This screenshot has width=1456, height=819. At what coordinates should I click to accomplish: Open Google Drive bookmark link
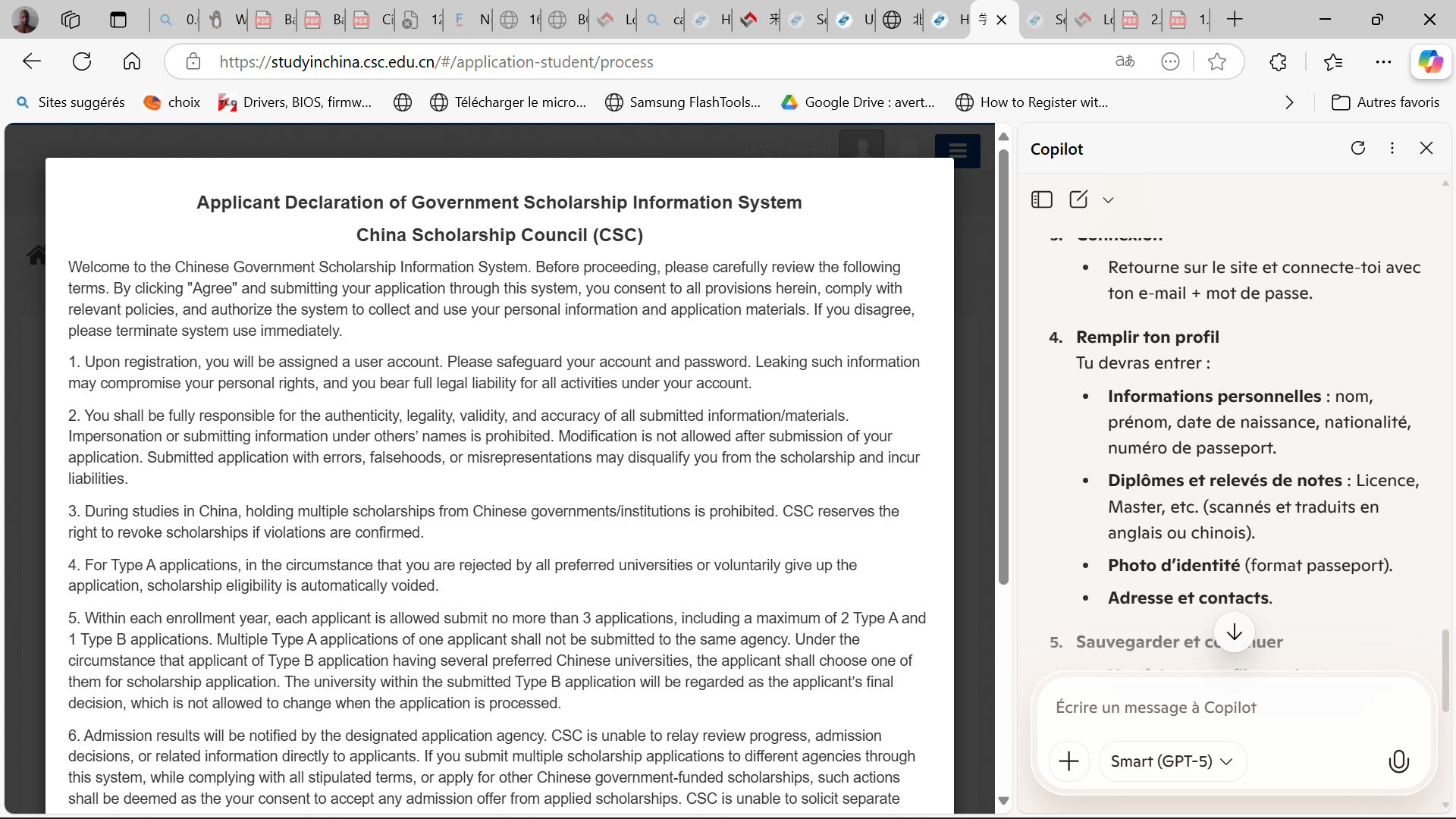tap(858, 102)
